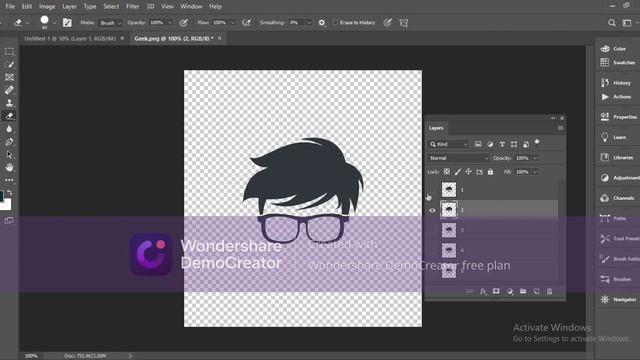Toggle the airbrush build-up icon
This screenshot has height=360, width=640.
click(x=246, y=23)
